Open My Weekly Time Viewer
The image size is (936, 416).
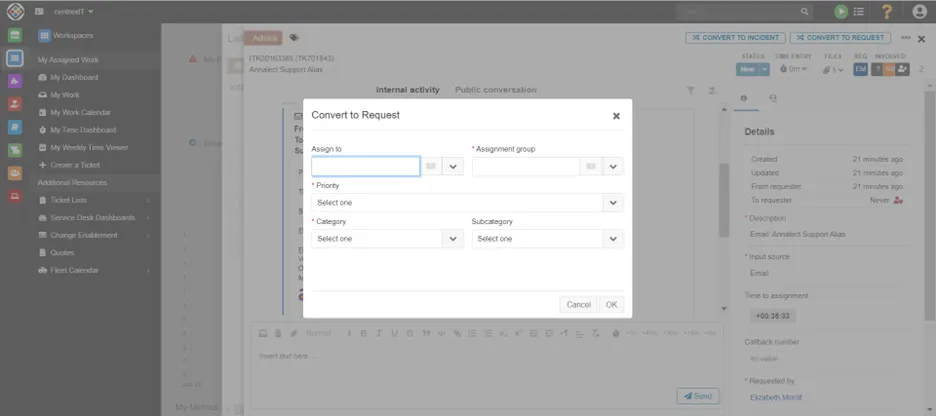[83, 147]
